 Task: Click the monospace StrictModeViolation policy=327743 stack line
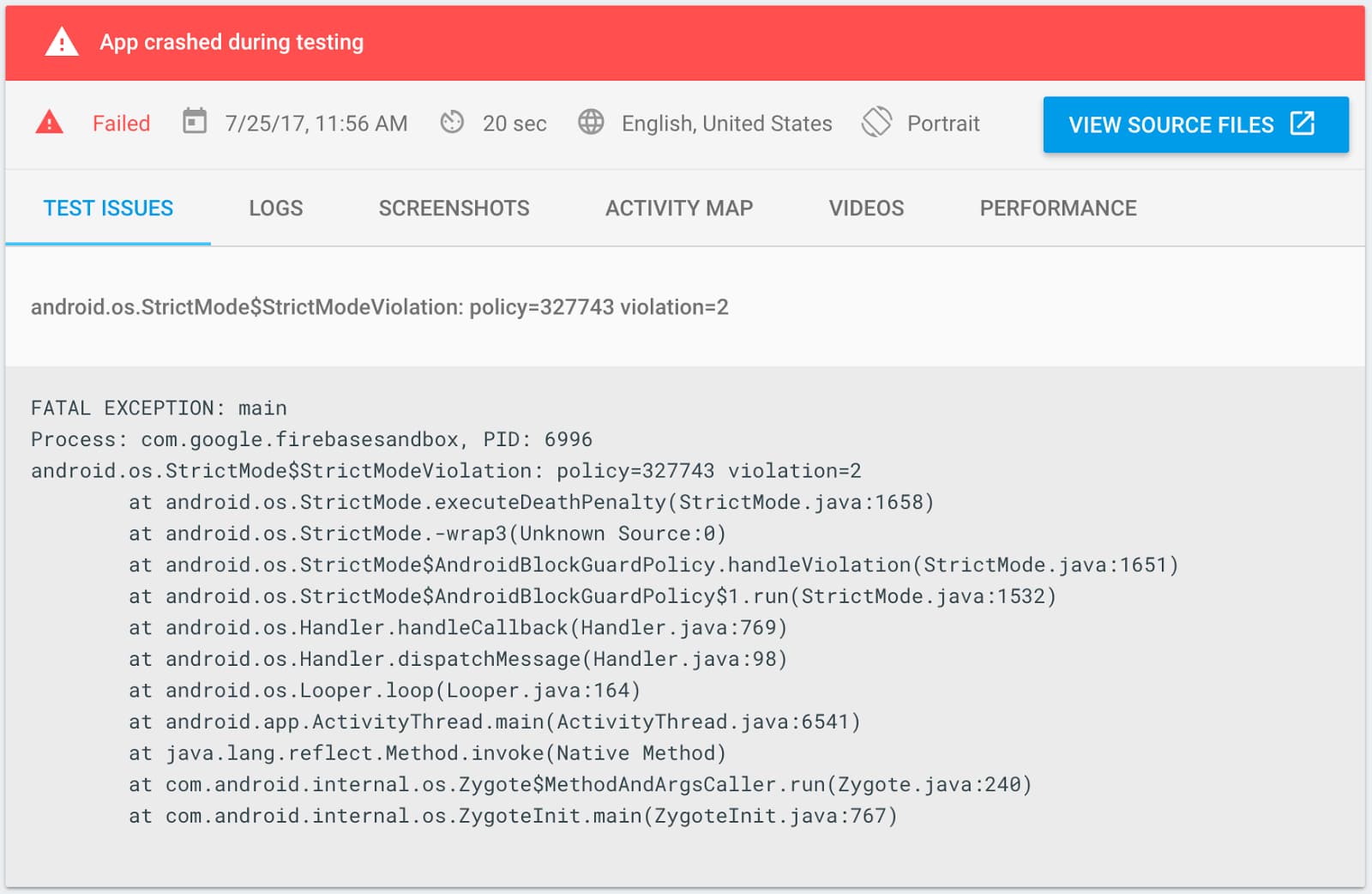point(446,471)
